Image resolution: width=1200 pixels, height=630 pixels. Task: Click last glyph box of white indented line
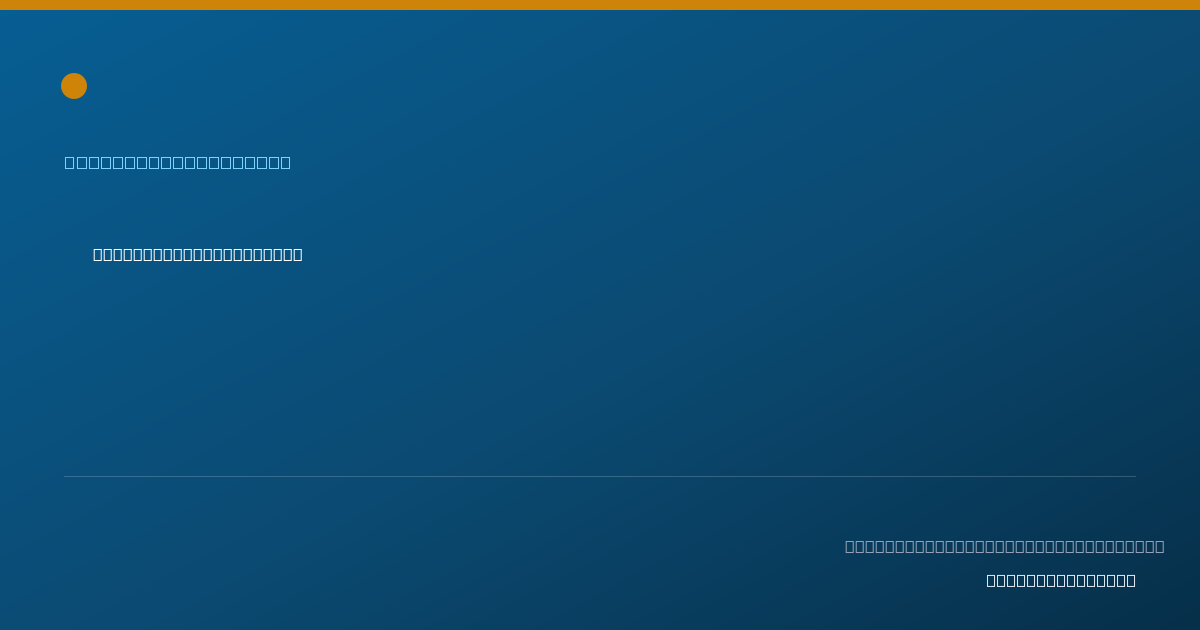pyautogui.click(x=298, y=254)
